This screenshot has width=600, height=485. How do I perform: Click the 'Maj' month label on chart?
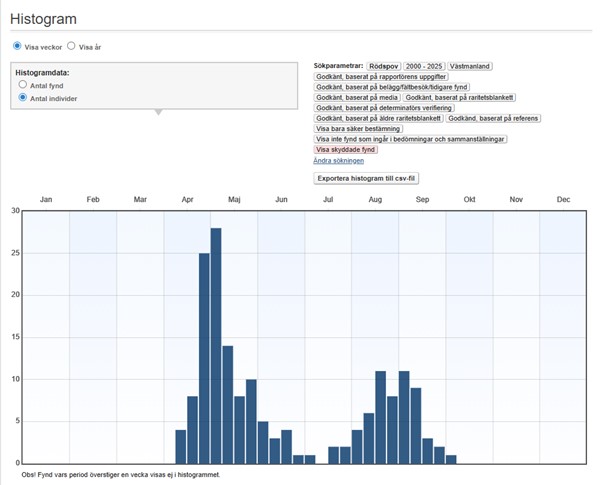[234, 200]
